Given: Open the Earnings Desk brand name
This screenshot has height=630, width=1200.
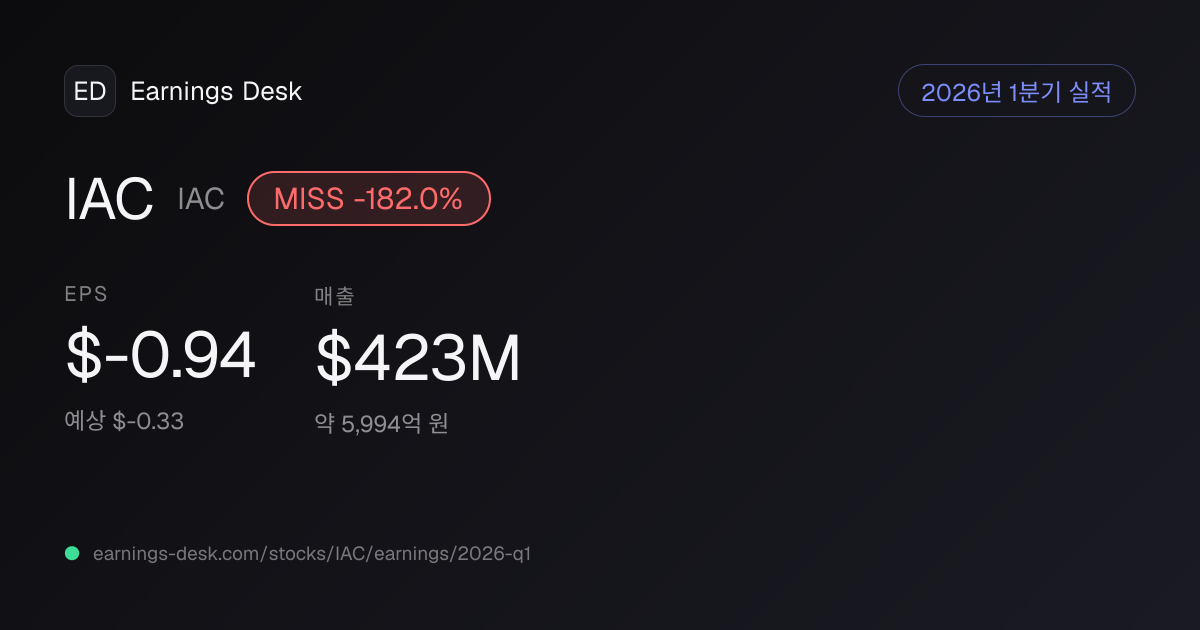Looking at the screenshot, I should click(216, 91).
